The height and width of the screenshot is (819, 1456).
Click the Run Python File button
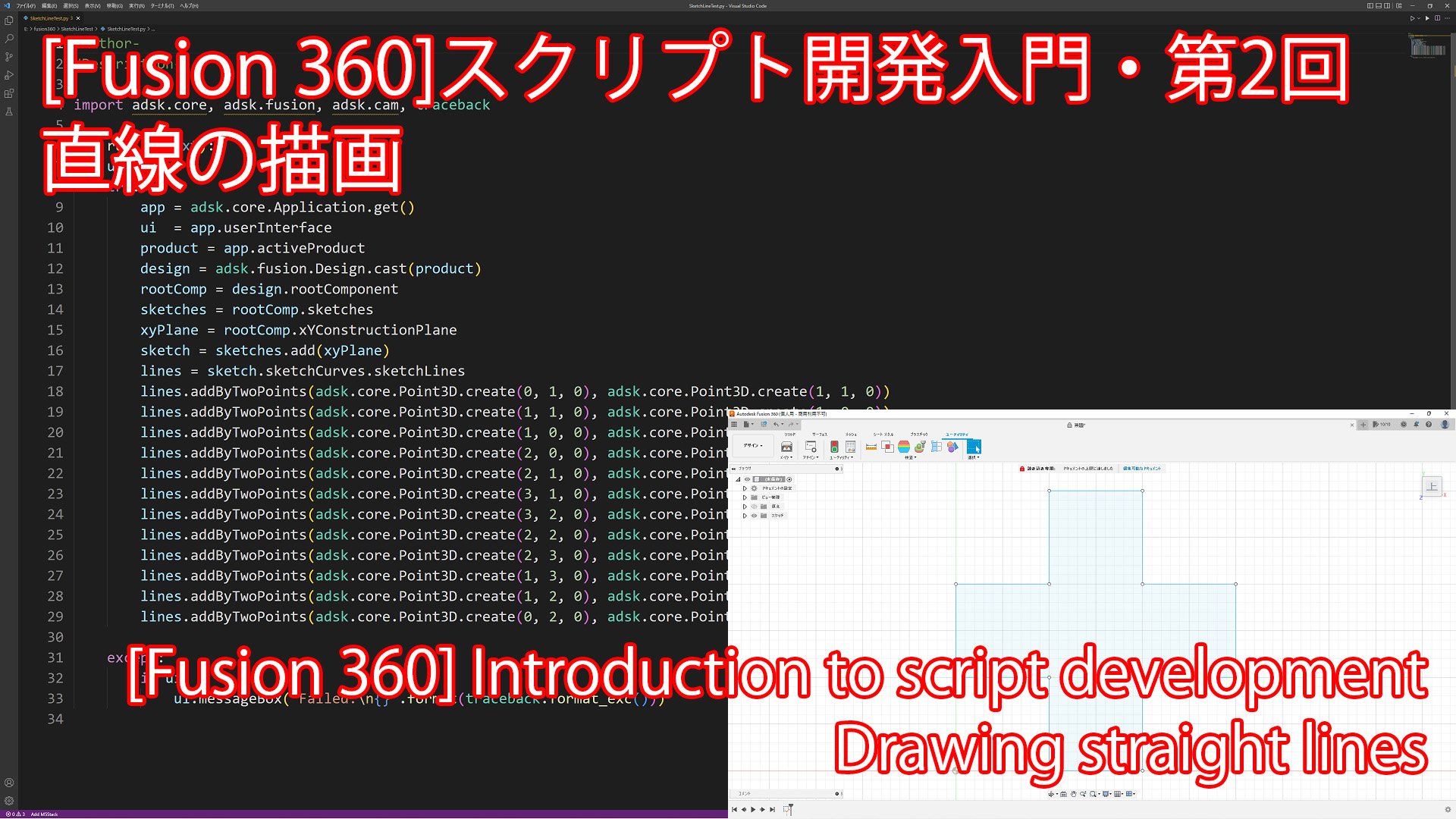pyautogui.click(x=1412, y=18)
